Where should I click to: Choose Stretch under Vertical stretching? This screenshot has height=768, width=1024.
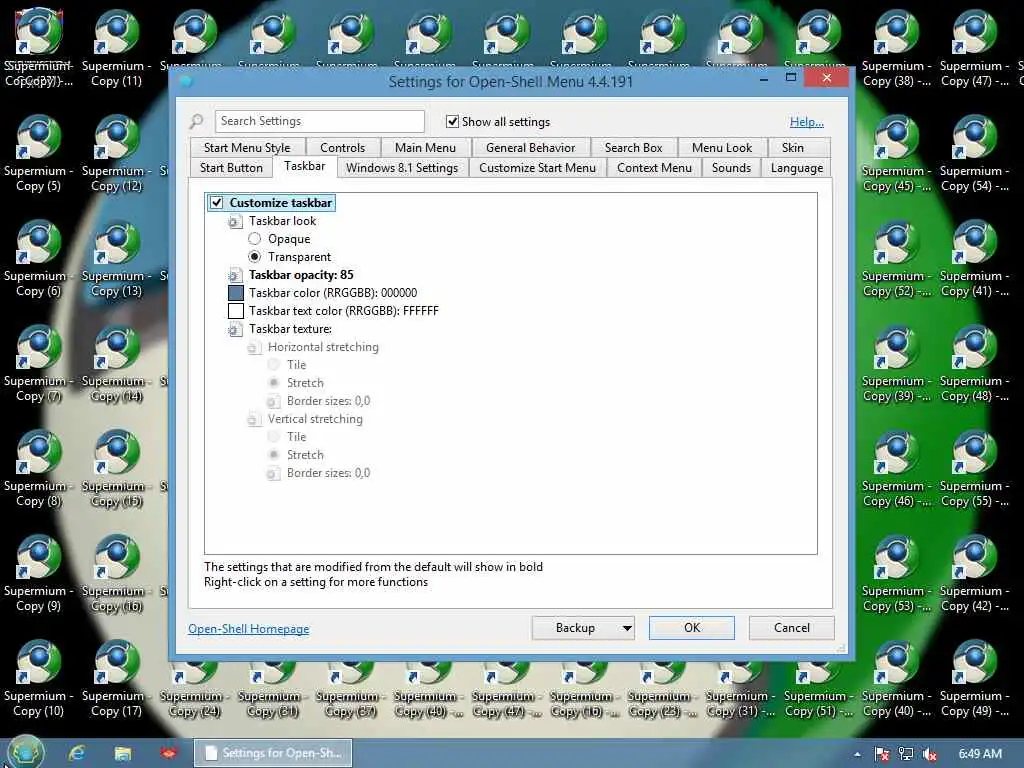pos(274,455)
